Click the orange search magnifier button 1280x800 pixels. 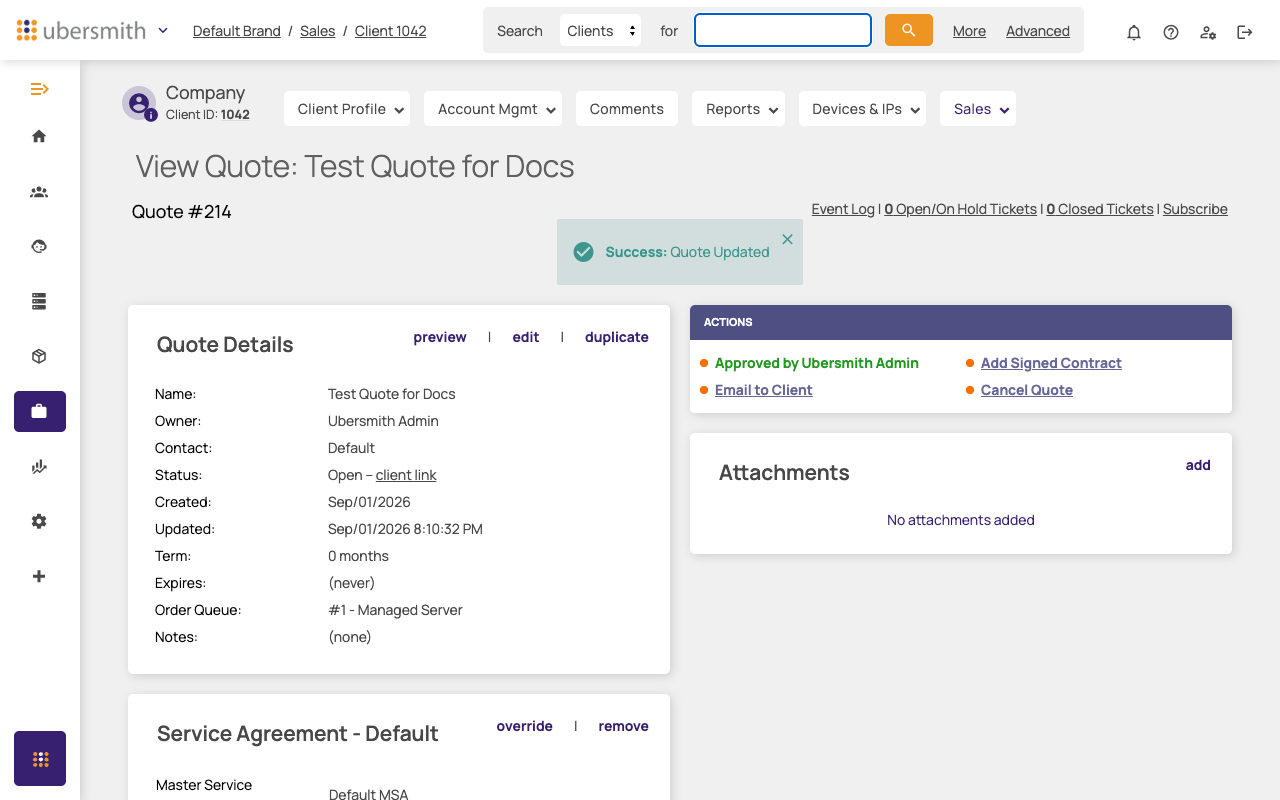point(909,30)
